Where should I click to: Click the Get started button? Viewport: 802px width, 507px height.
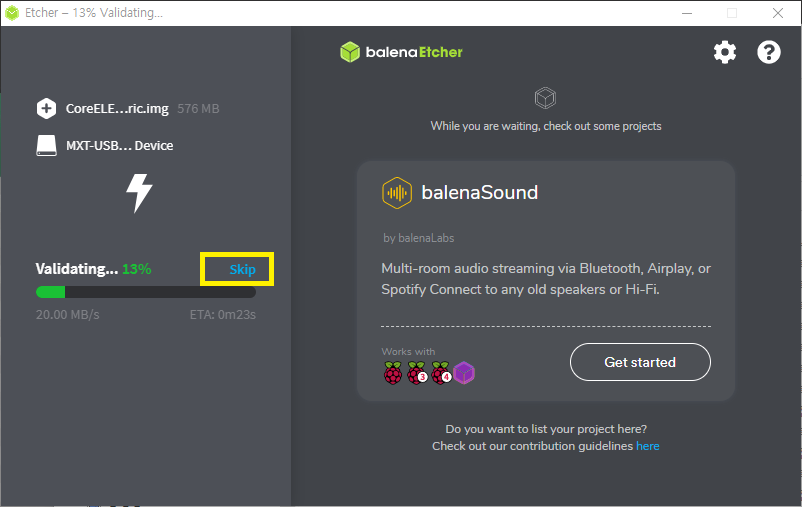(640, 362)
